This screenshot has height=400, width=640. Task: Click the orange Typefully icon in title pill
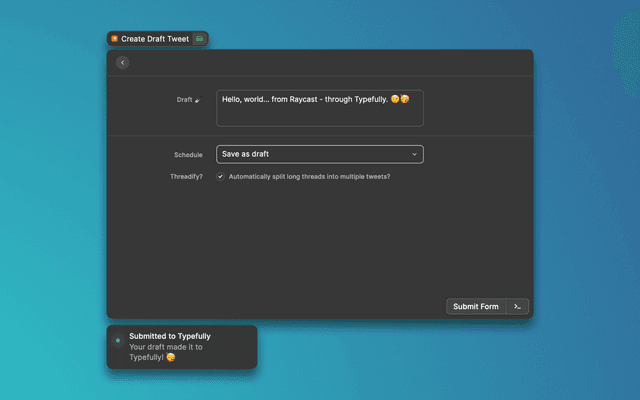tap(114, 39)
